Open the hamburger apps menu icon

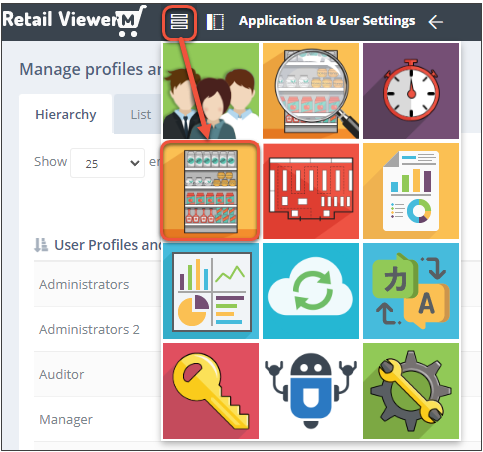coord(179,22)
